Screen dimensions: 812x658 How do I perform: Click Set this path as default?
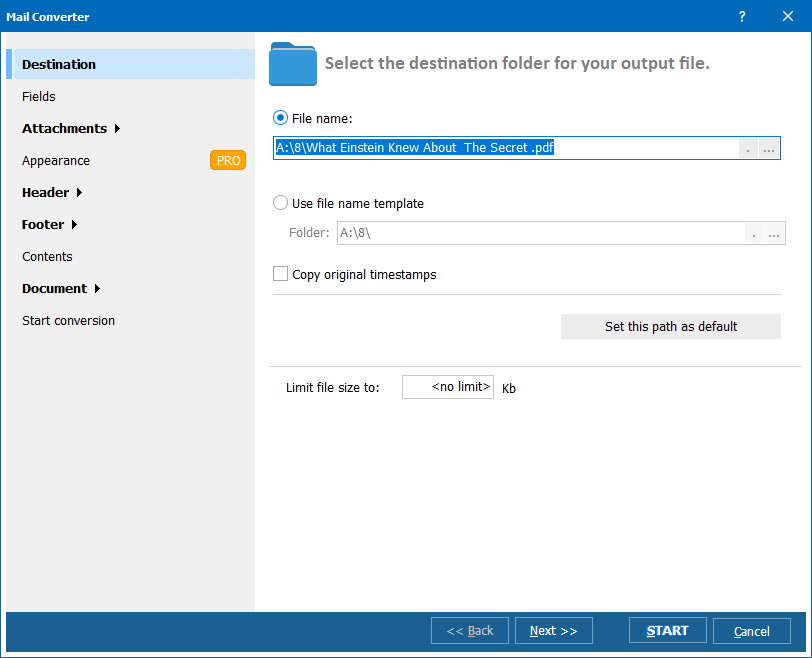pos(670,327)
